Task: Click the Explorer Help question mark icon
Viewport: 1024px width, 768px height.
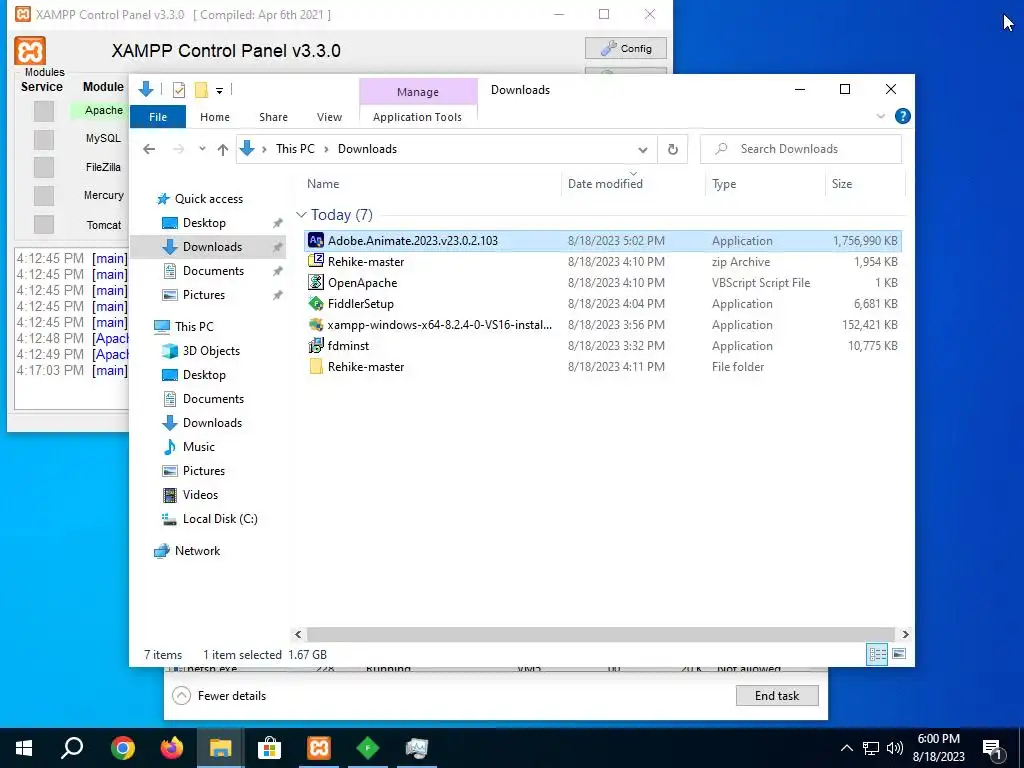Action: pos(903,116)
